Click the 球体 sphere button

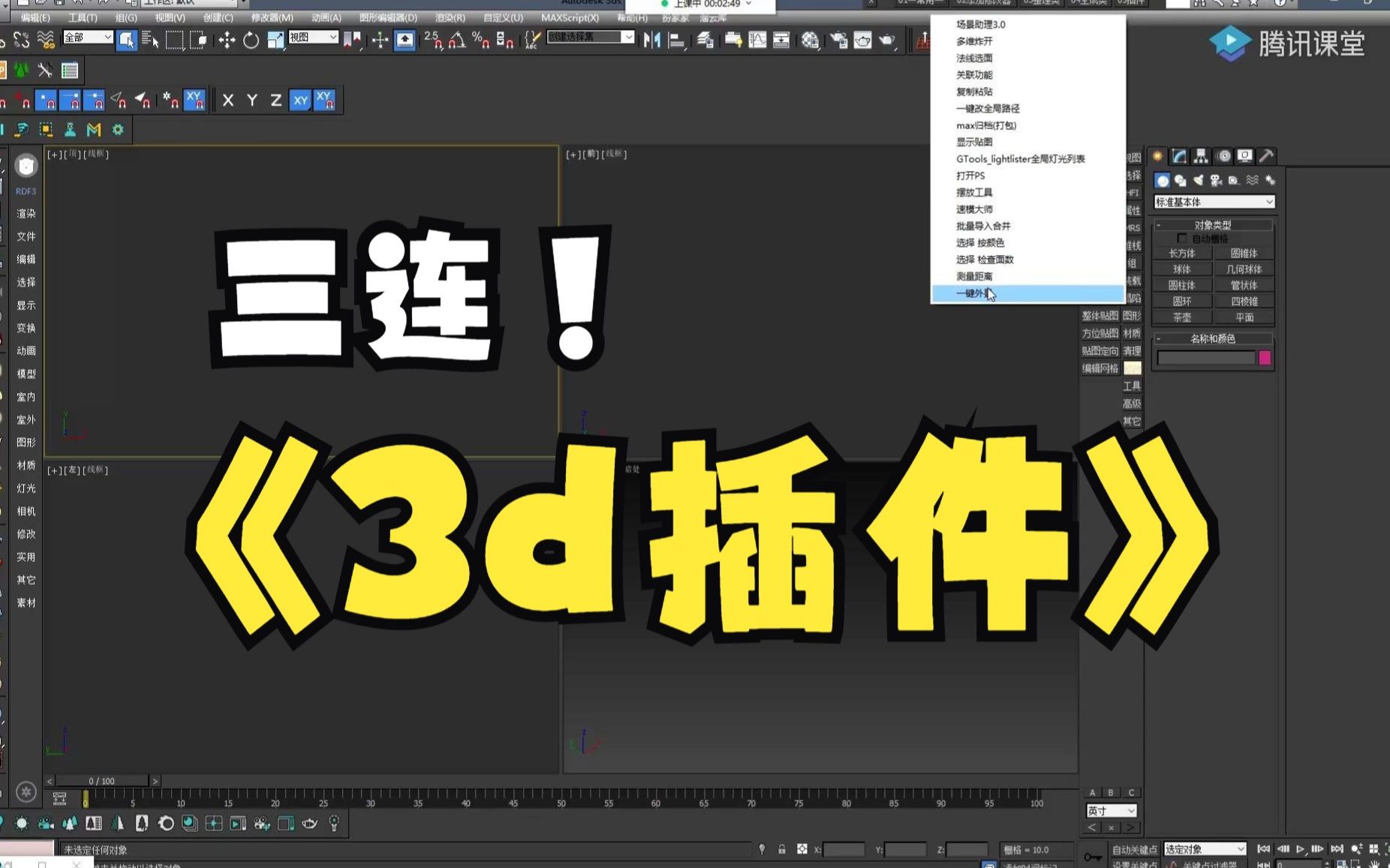pos(1182,269)
